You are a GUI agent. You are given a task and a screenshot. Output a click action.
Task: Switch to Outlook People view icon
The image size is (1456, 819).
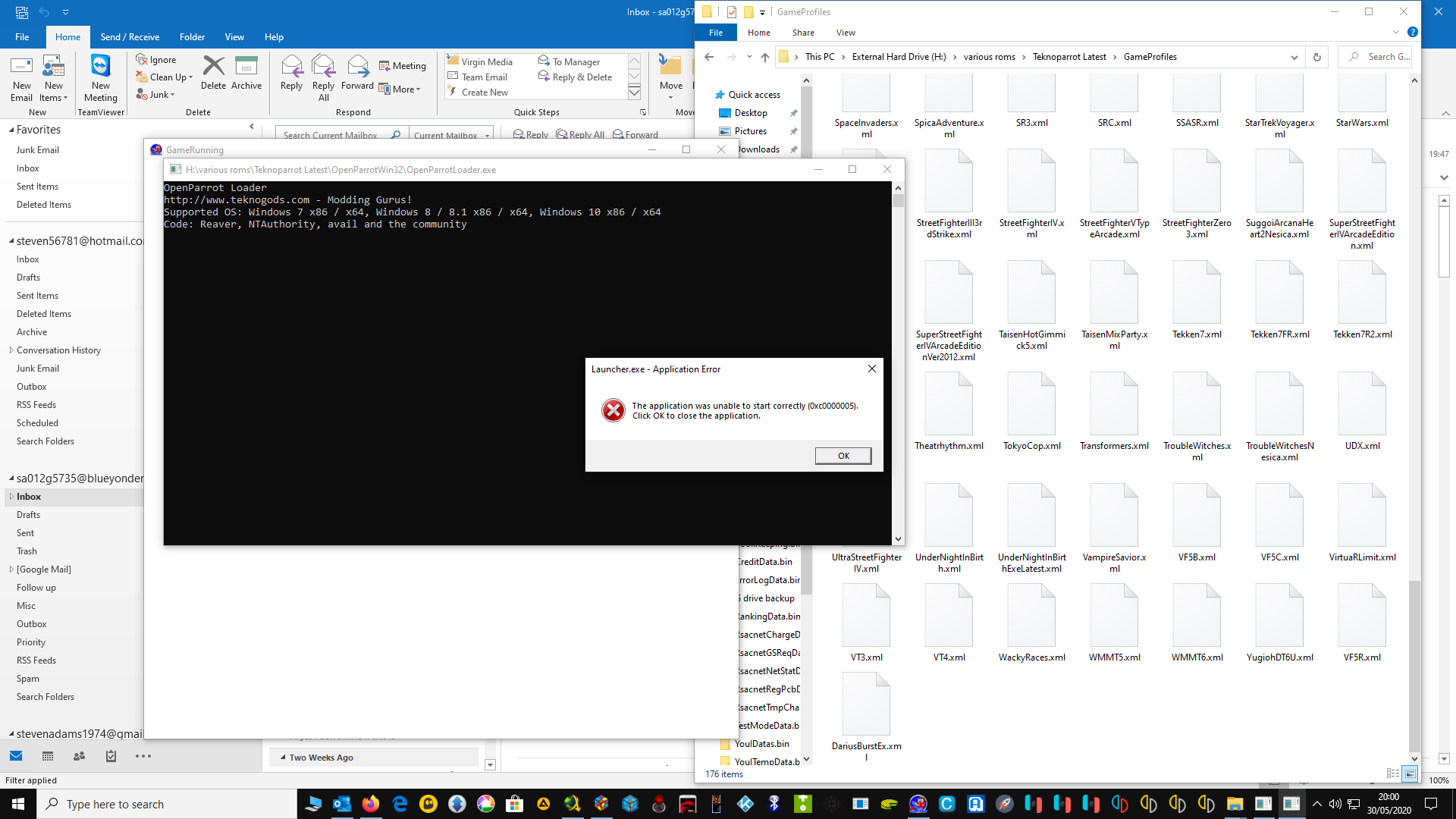(x=79, y=756)
